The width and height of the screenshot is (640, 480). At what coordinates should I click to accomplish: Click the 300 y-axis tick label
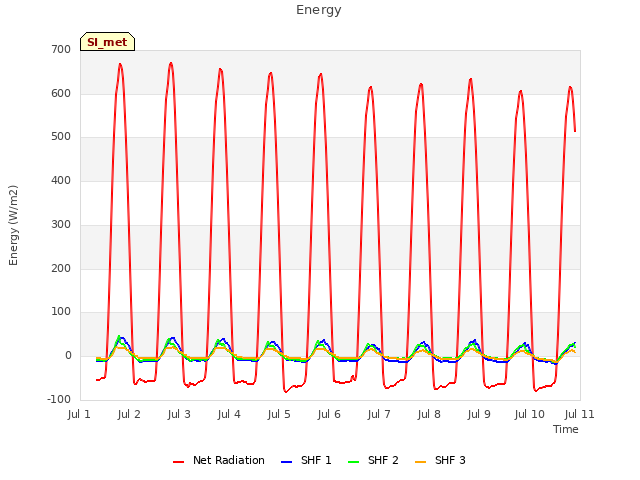point(61,224)
